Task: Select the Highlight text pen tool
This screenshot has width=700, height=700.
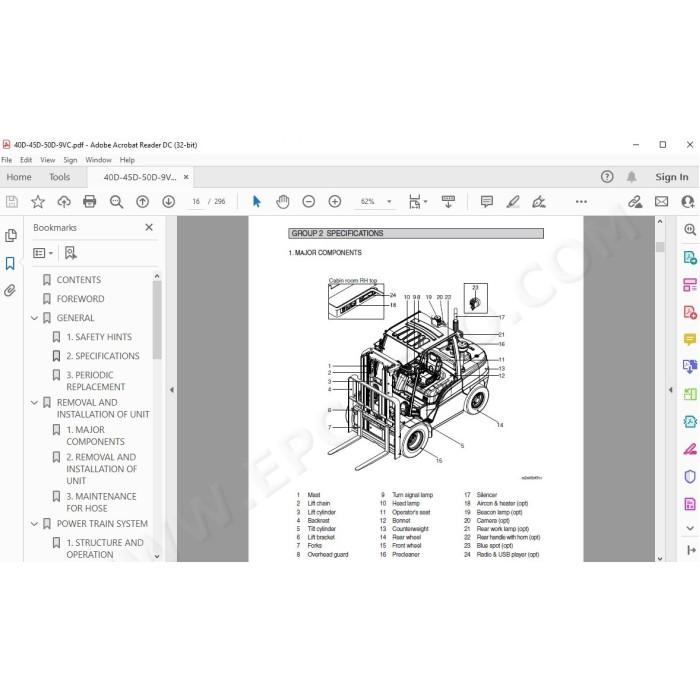Action: click(x=513, y=202)
